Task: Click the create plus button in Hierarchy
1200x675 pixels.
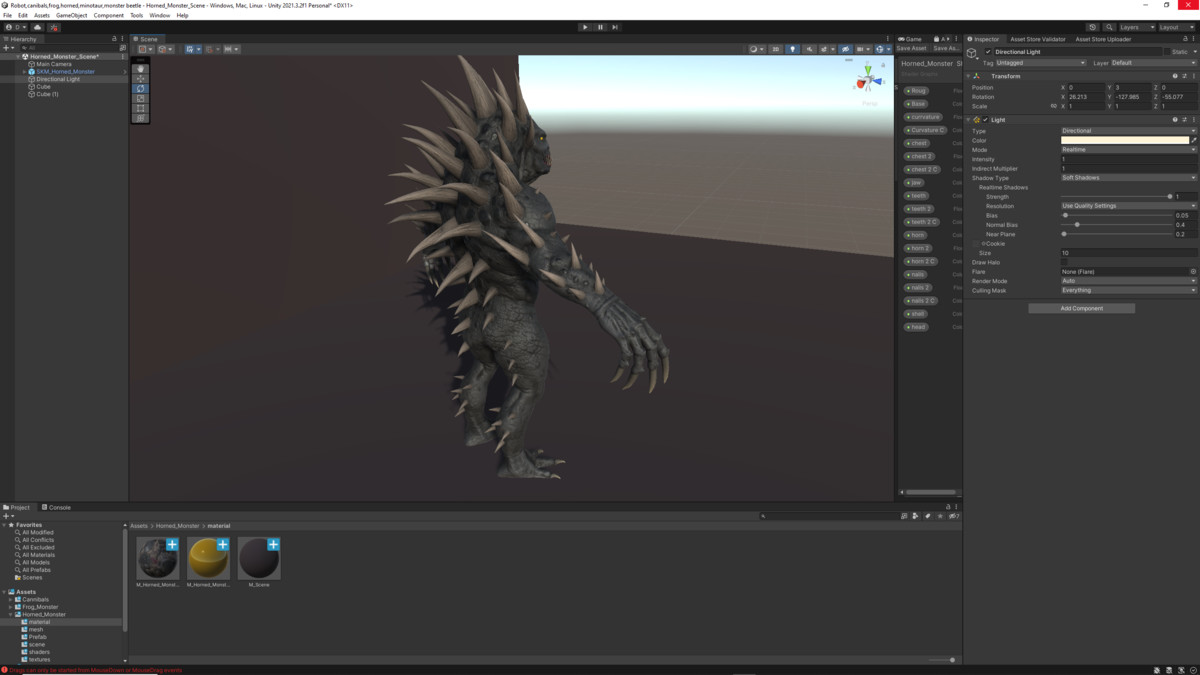Action: coord(7,48)
